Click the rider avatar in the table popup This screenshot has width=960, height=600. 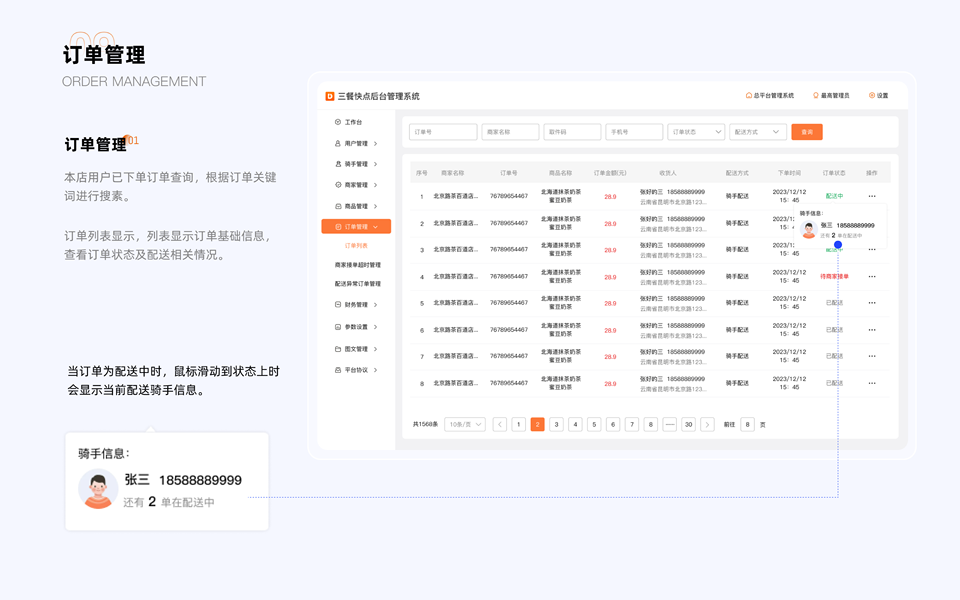(x=809, y=230)
